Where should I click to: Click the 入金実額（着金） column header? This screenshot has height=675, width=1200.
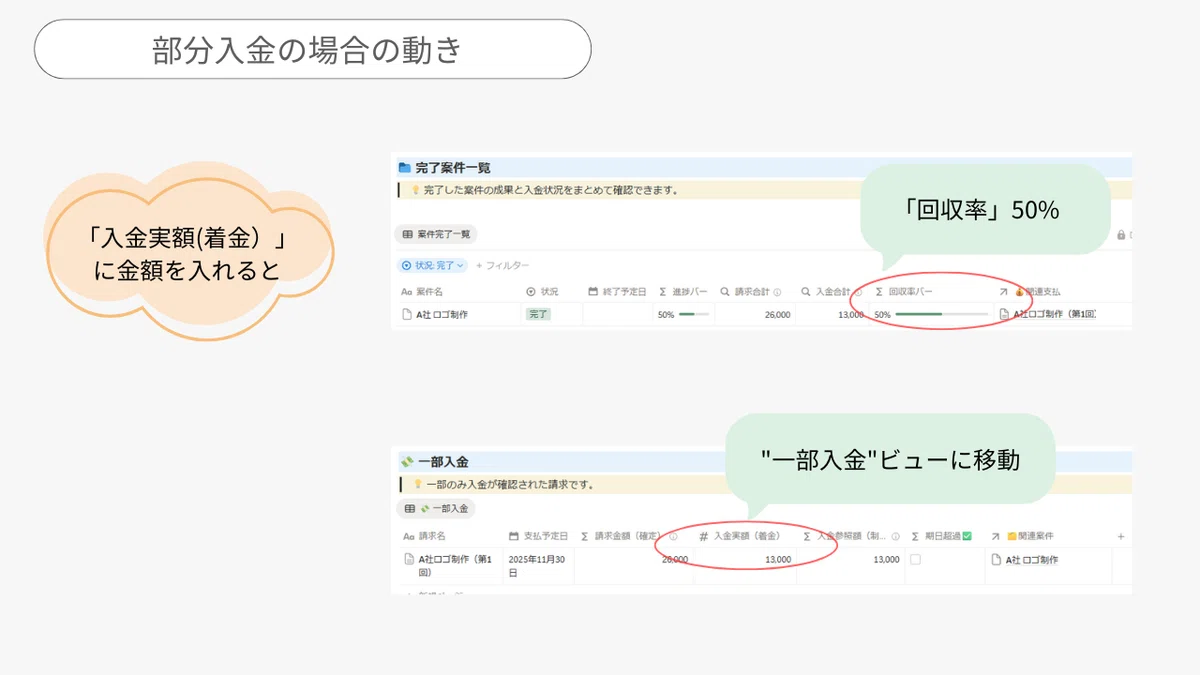coord(739,536)
